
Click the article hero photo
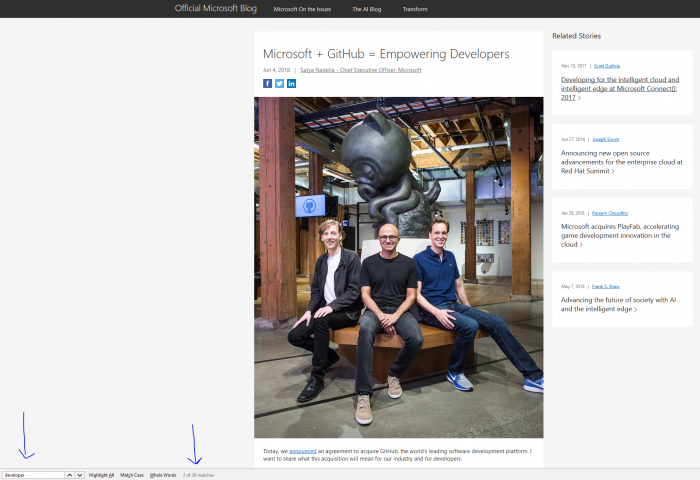[399, 267]
